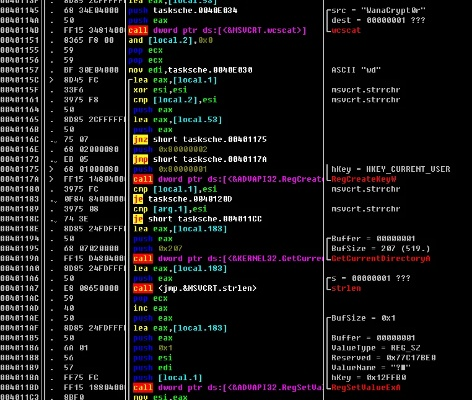The width and height of the screenshot is (472, 400).
Task: Select the 'push 0x1' instruction
Action: 153,348
